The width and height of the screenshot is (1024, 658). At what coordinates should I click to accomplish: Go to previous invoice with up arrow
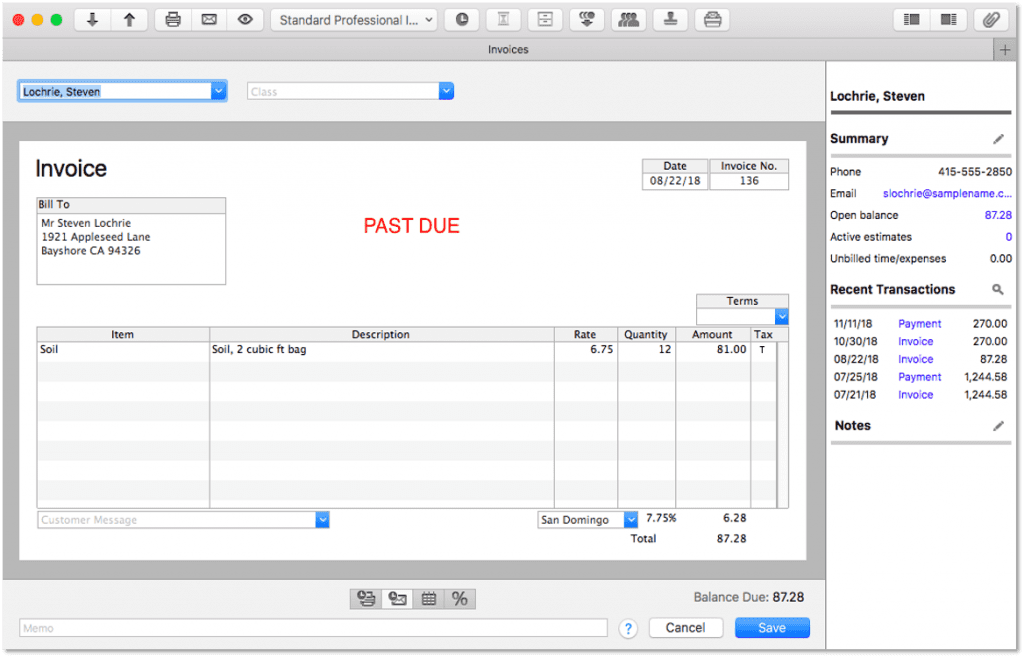point(129,20)
